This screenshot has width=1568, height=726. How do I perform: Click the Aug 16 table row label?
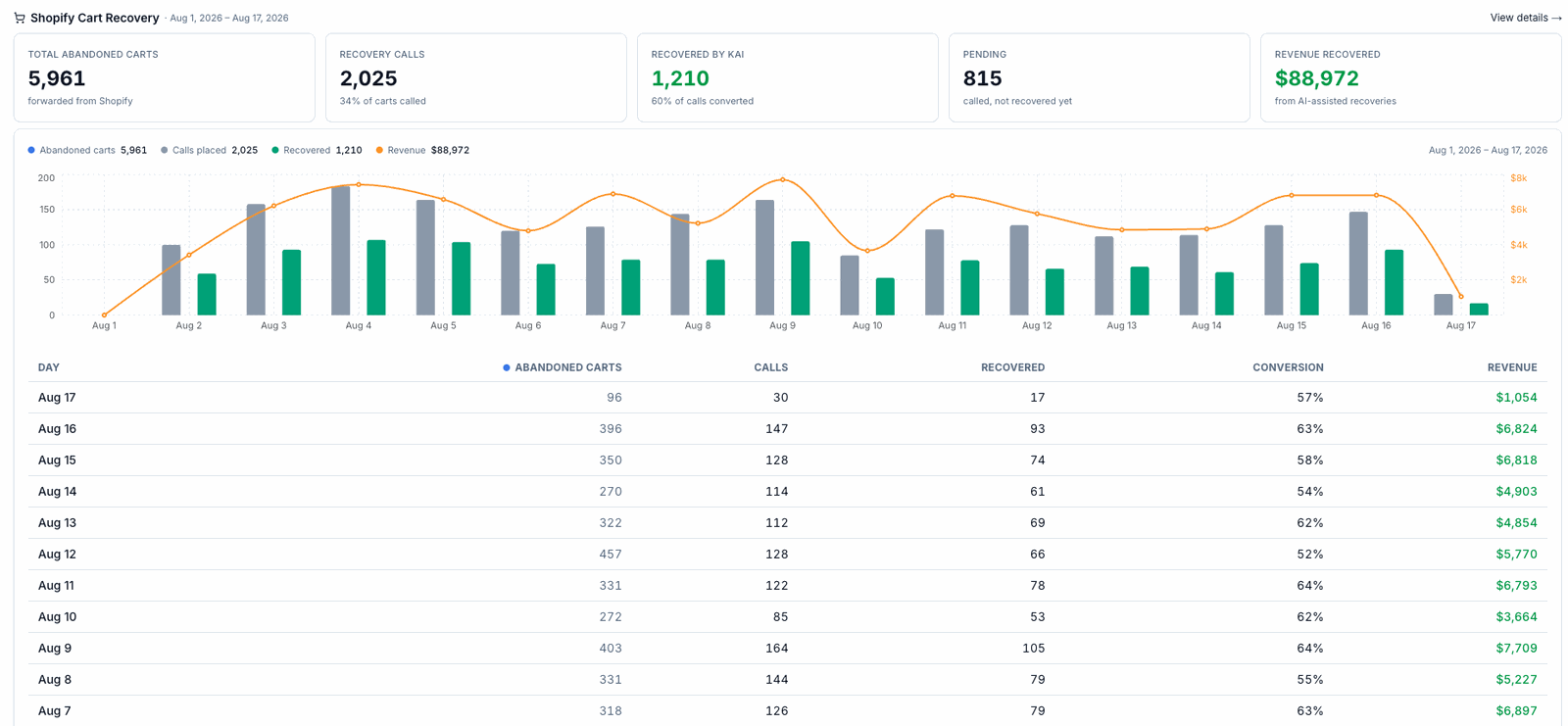[57, 429]
